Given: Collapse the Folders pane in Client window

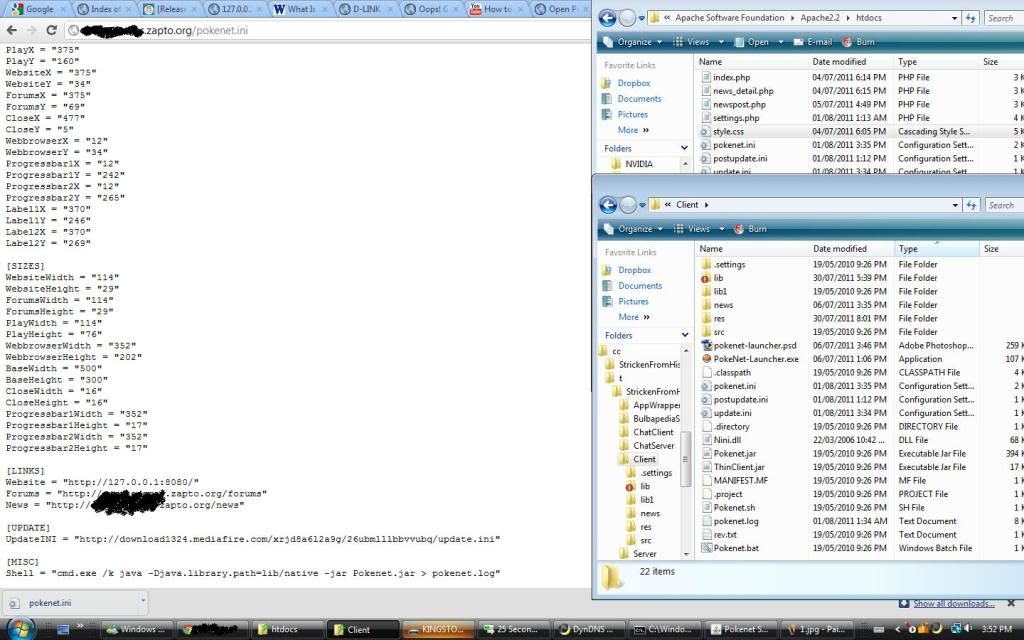Looking at the screenshot, I should click(684, 335).
